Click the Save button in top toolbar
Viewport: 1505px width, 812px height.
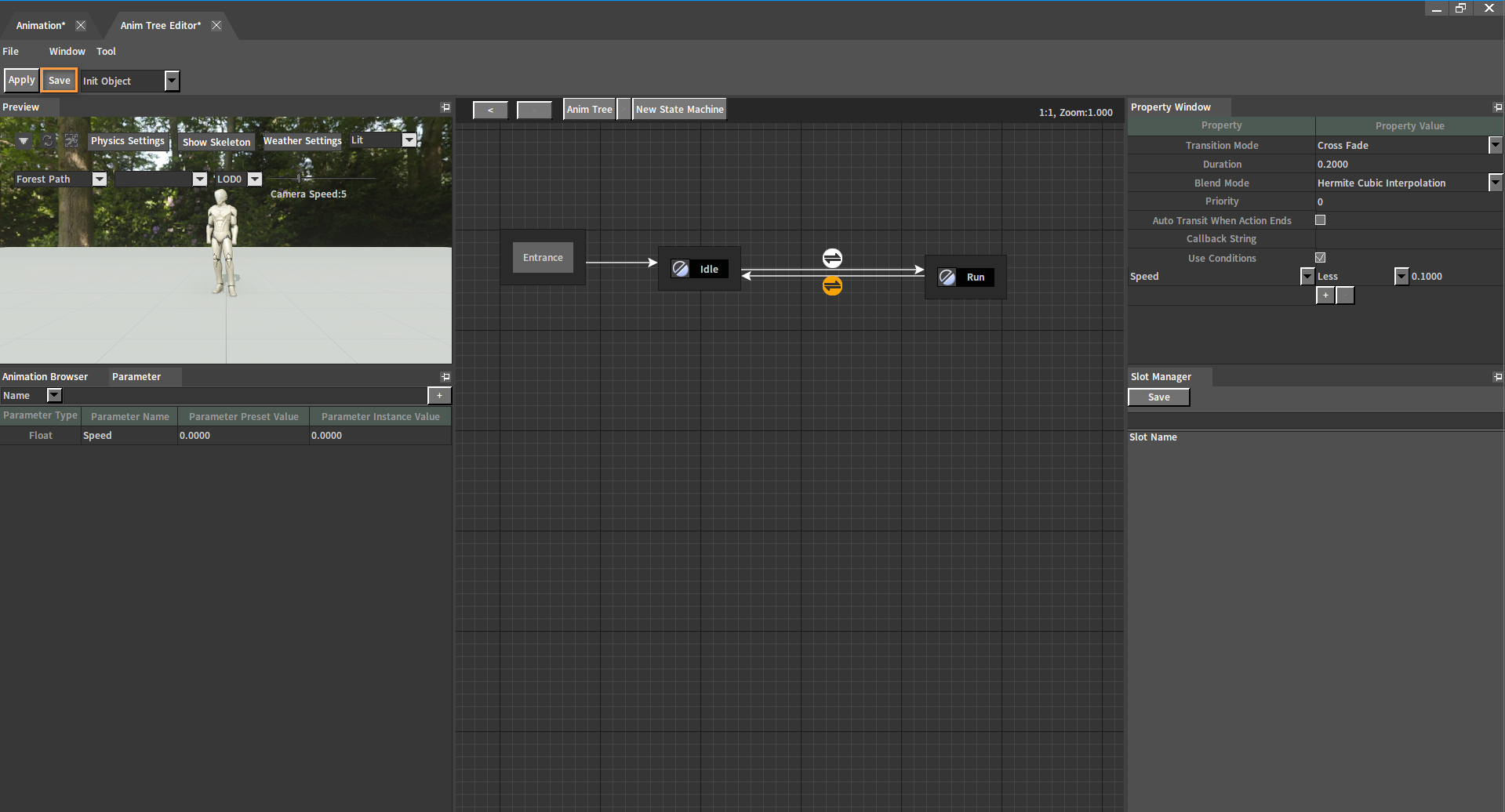click(x=59, y=80)
